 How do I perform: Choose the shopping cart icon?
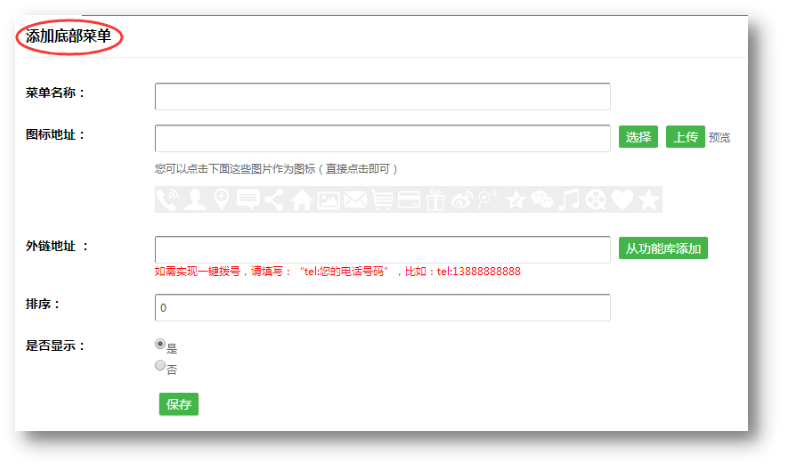(x=382, y=200)
